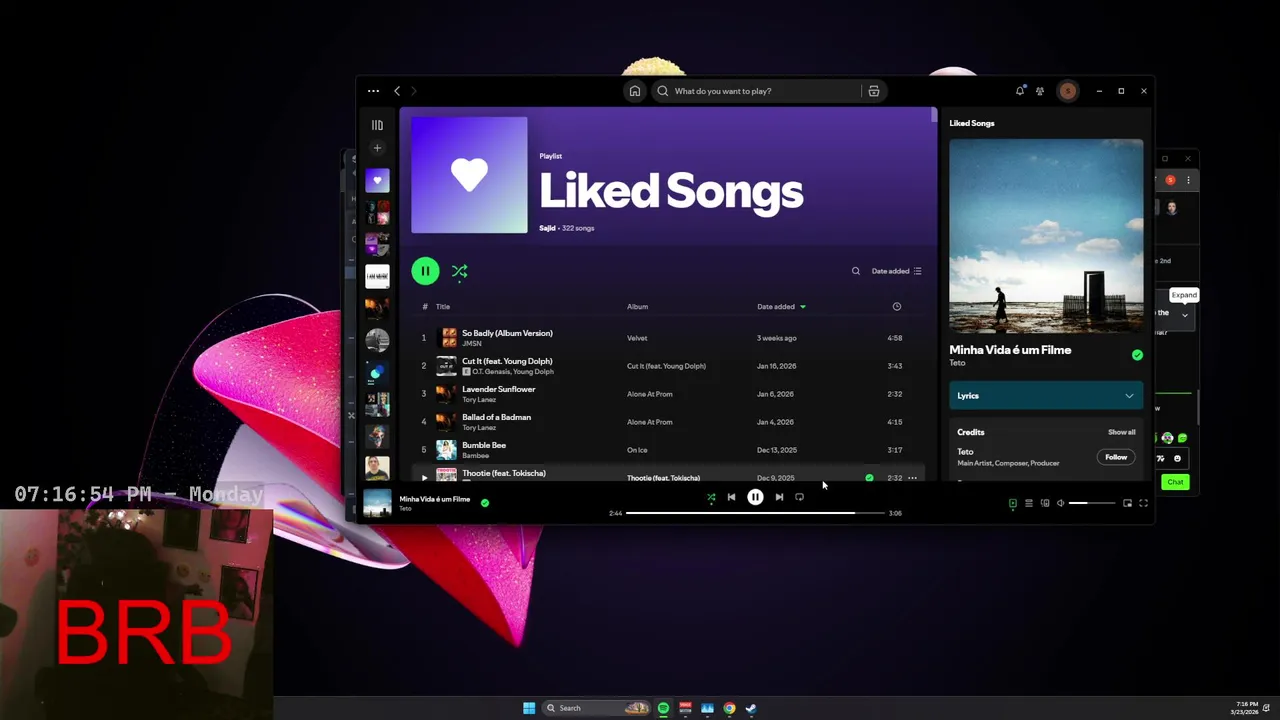Create a new playlist with plus icon
Image resolution: width=1280 pixels, height=720 pixels.
377,148
